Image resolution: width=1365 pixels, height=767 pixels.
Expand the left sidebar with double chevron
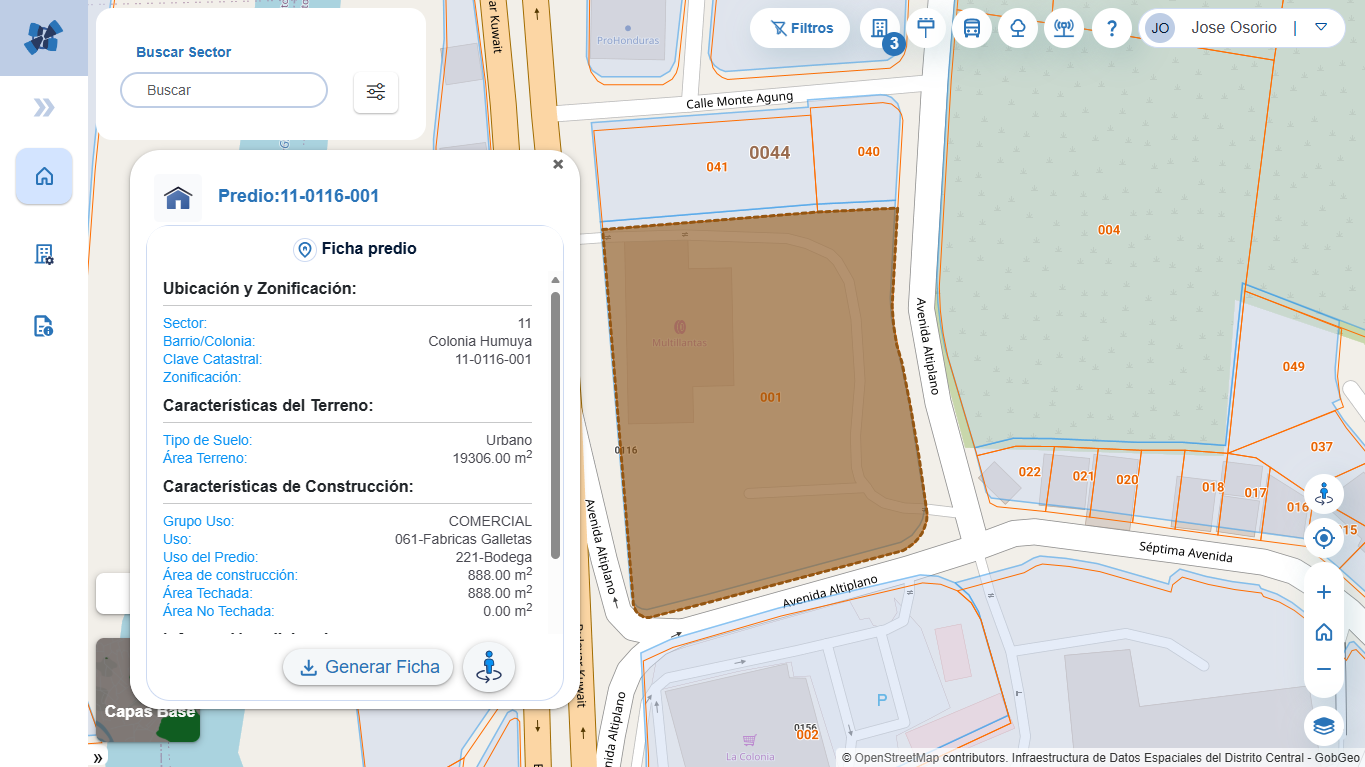tap(44, 108)
